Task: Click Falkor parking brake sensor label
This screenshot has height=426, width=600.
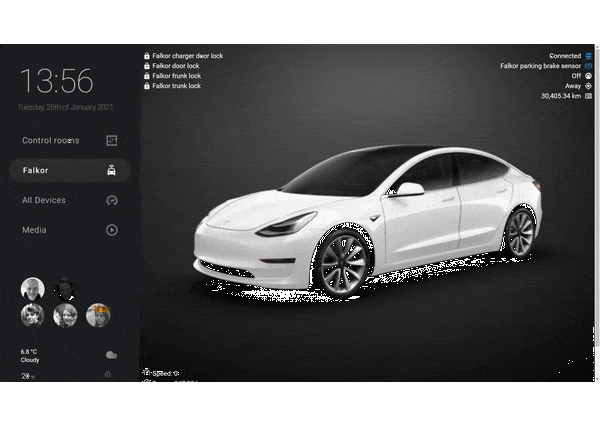Action: pyautogui.click(x=540, y=66)
